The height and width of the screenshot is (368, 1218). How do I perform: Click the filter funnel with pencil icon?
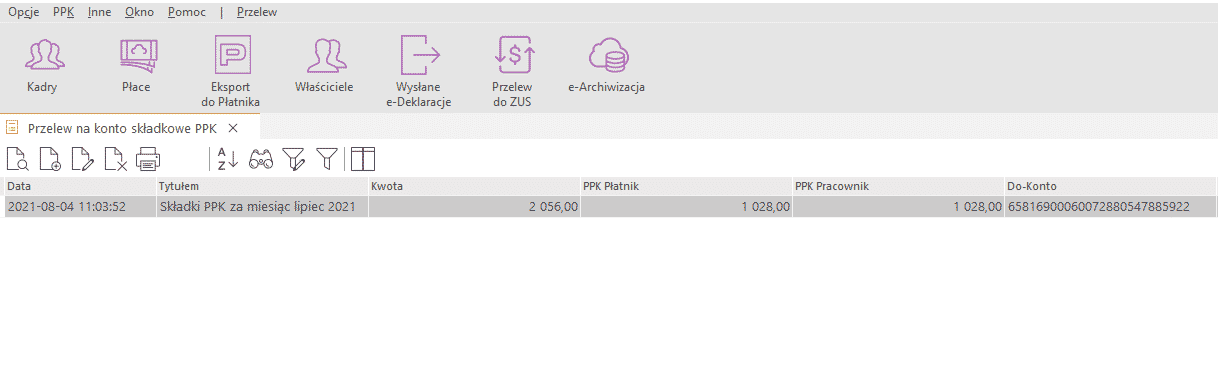click(x=293, y=158)
